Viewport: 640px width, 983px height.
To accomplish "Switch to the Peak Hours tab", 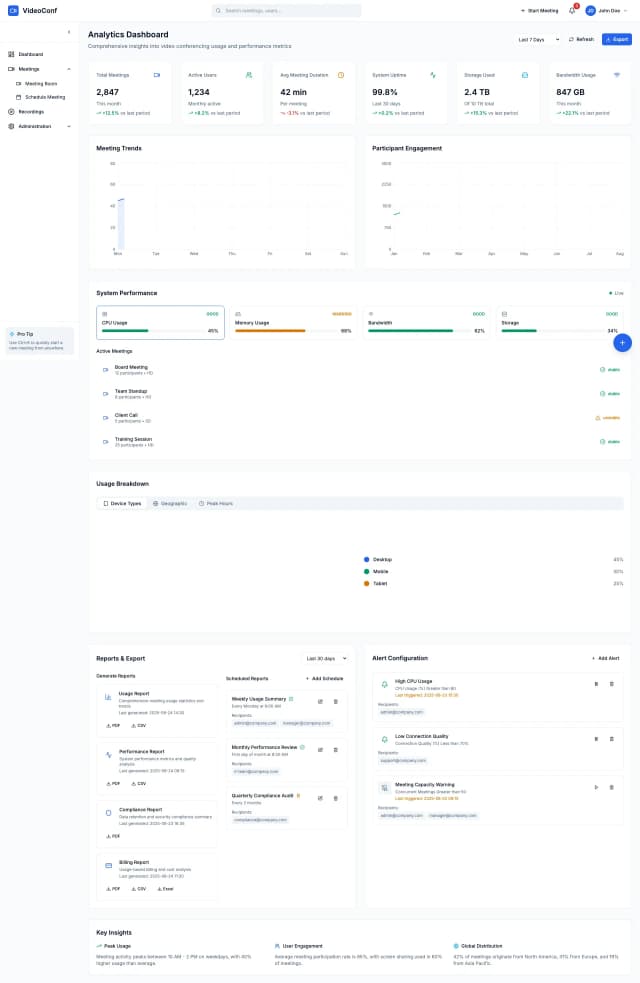I will pyautogui.click(x=216, y=503).
